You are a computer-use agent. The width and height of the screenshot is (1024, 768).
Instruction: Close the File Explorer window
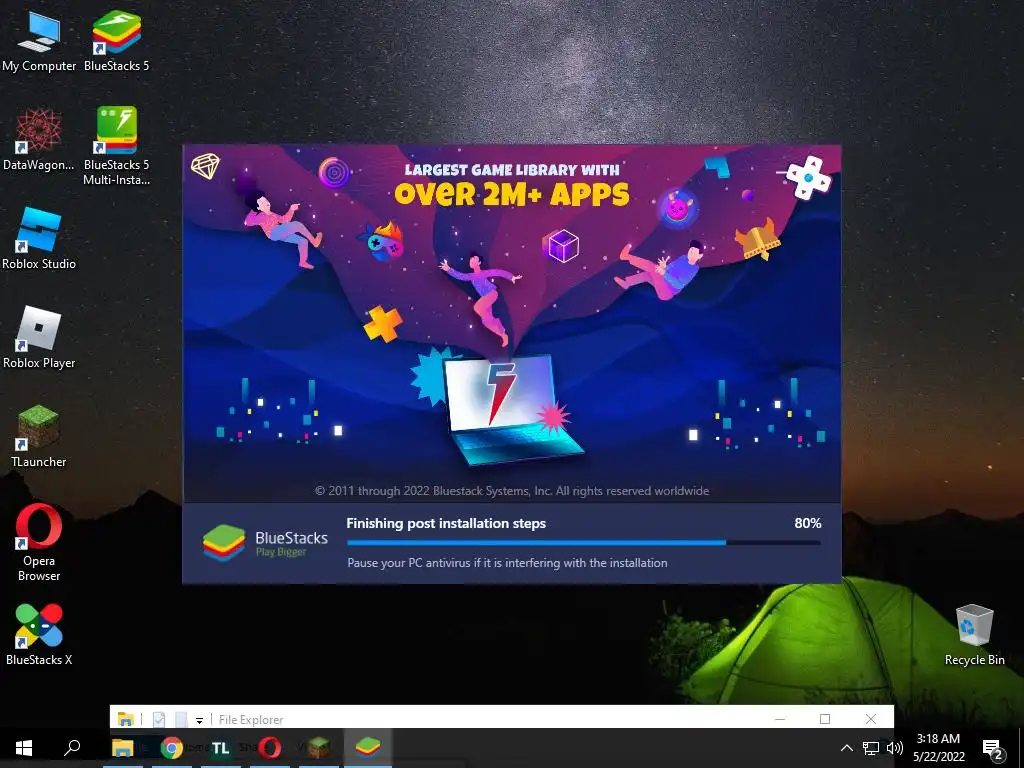(x=871, y=719)
